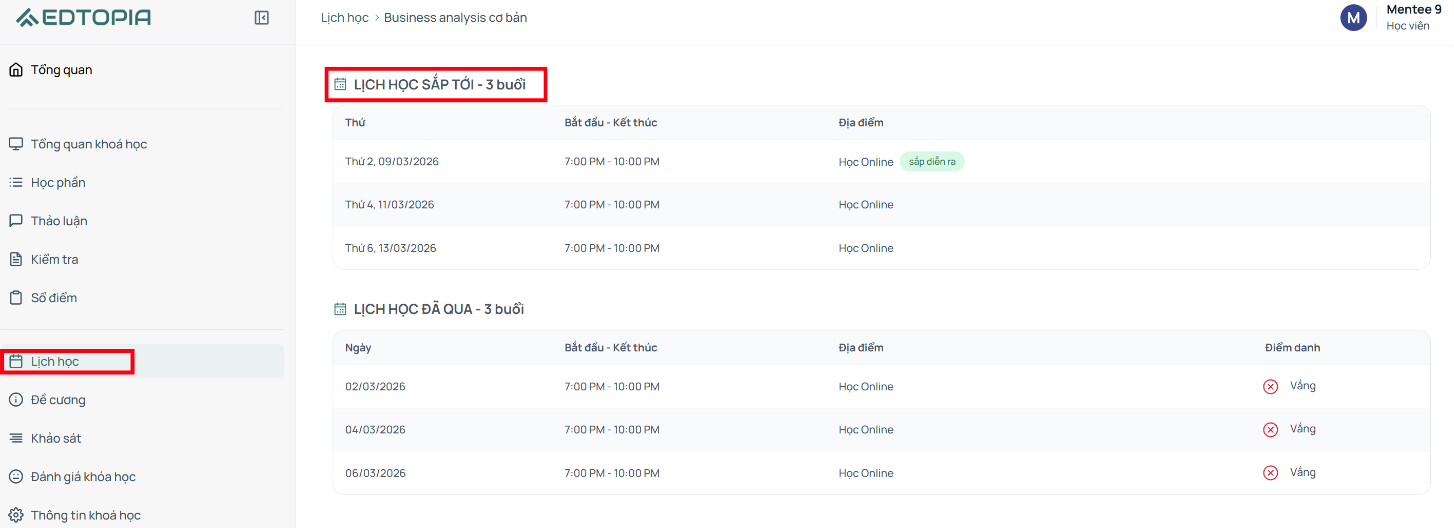Image resolution: width=1454 pixels, height=528 pixels.
Task: Click the Sổ điểm clipboard icon
Action: point(16,298)
